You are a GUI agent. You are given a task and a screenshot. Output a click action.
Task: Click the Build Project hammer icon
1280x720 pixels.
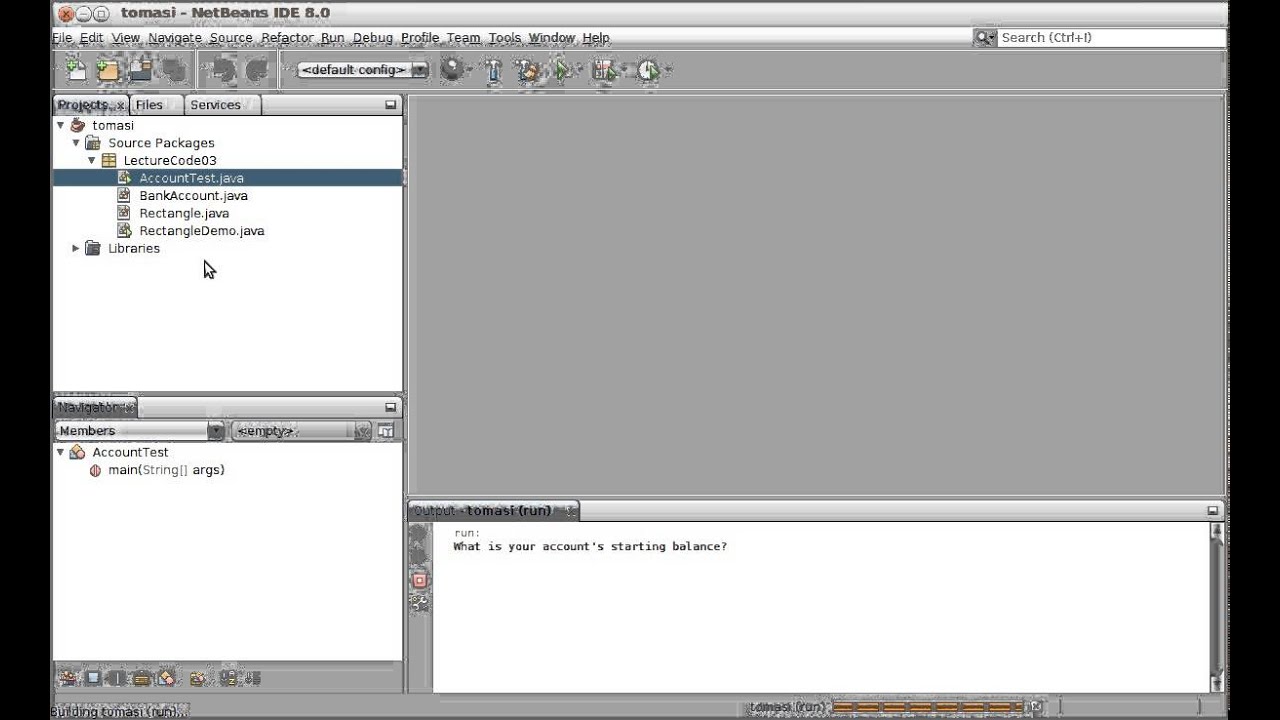493,70
